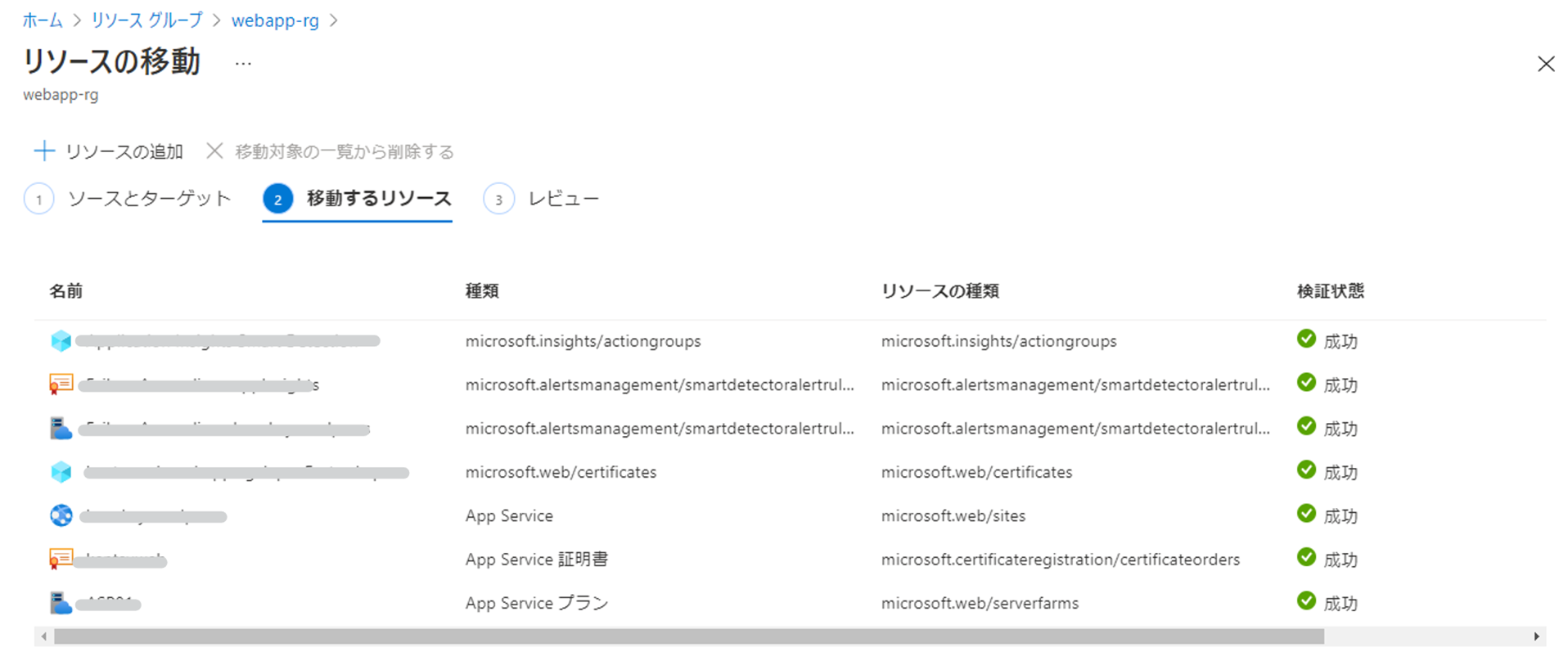The image size is (1568, 661).
Task: Click the scrollbar right arrow
Action: [1536, 636]
